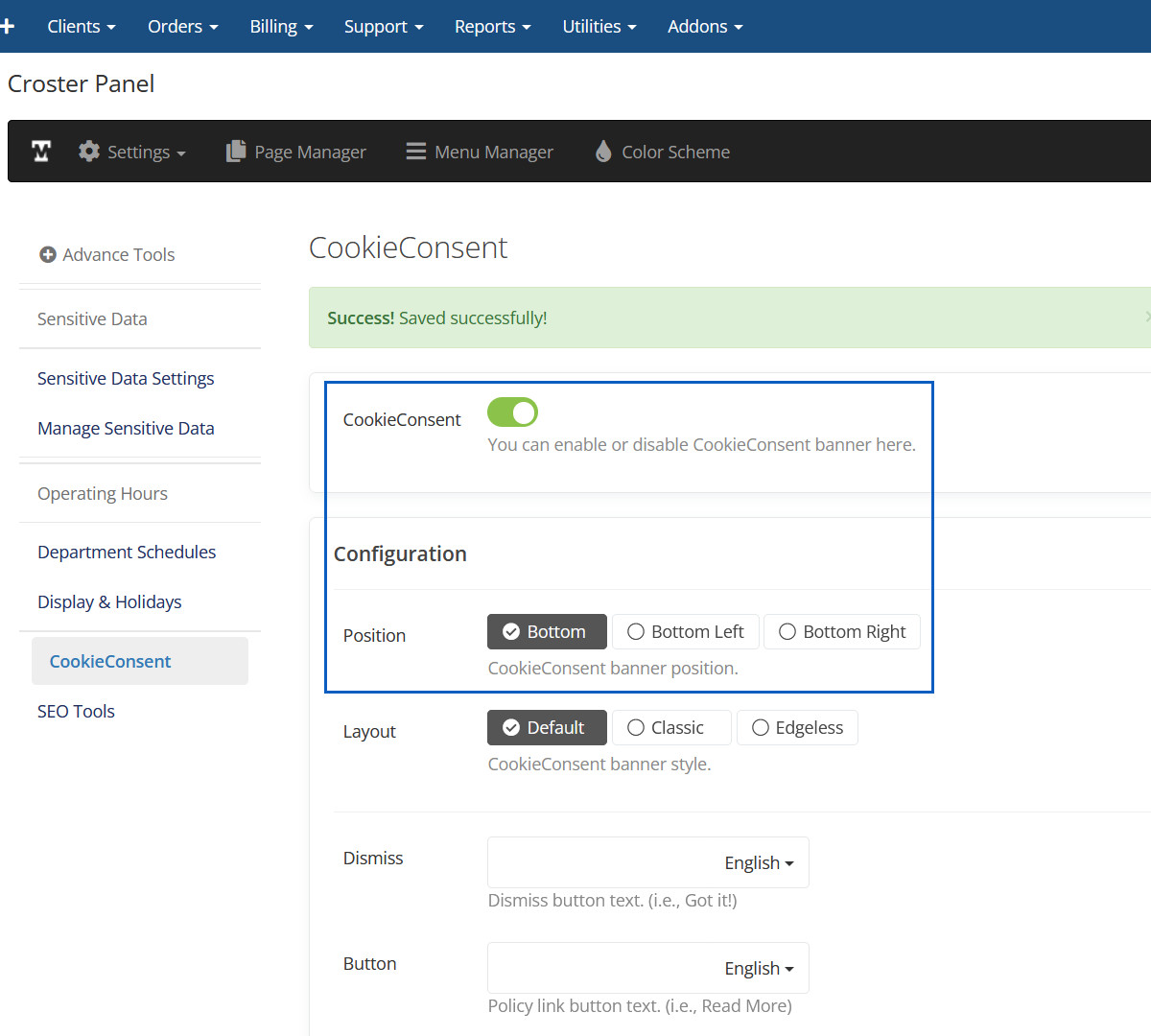Dismiss the success alert message

(x=1146, y=317)
